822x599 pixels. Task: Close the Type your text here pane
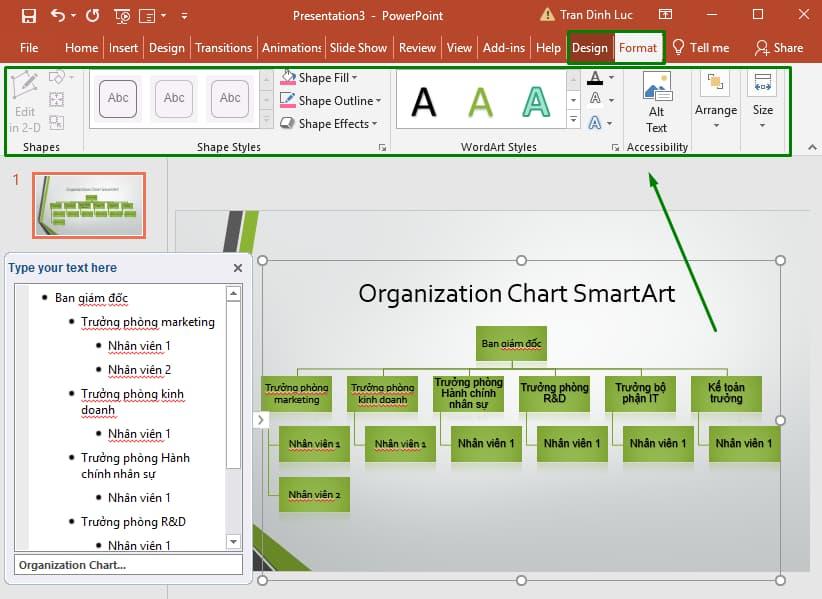coord(237,267)
